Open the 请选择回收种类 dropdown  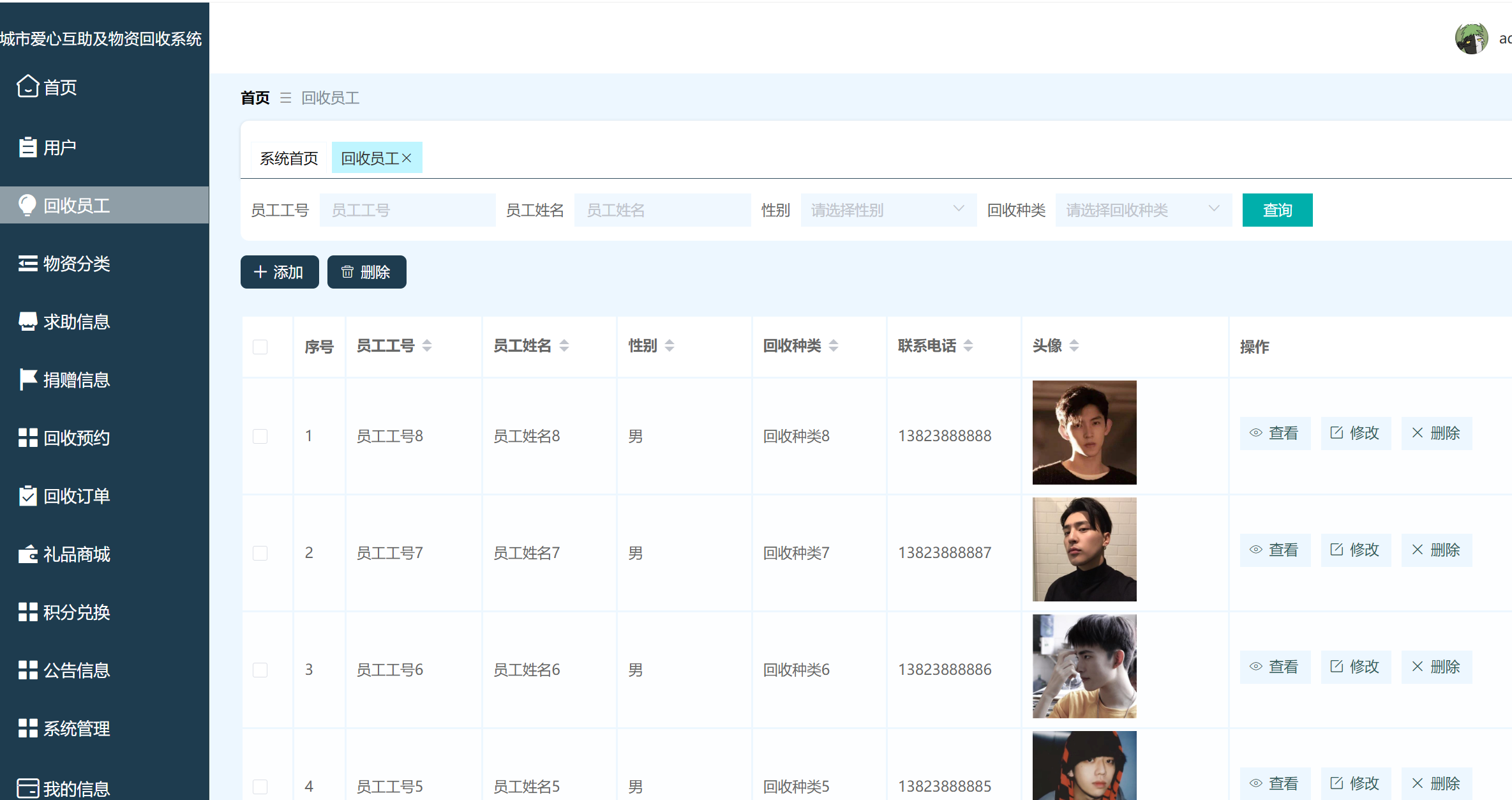coord(1142,210)
